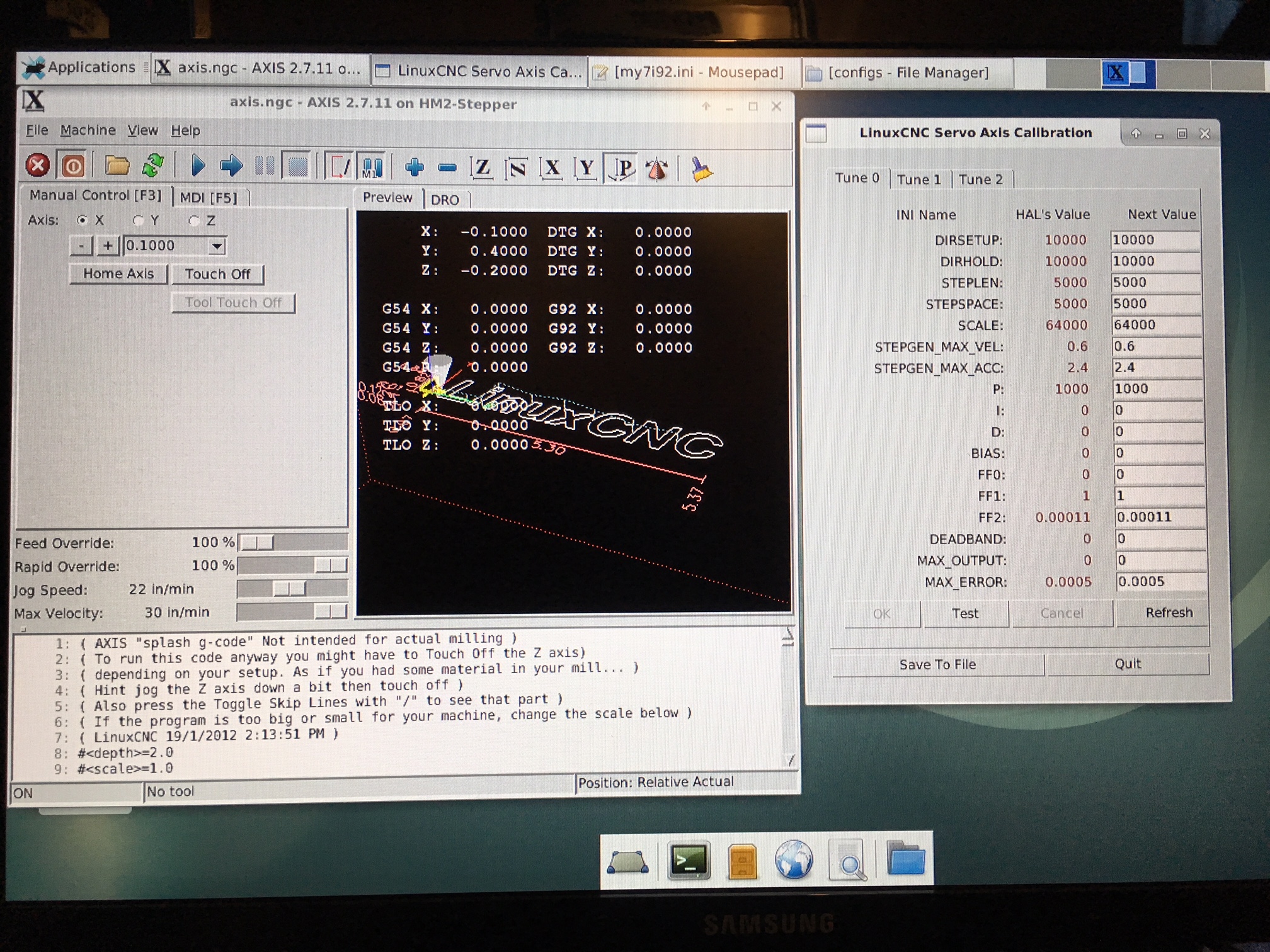
Task: Select Z axis radio button
Action: click(194, 220)
